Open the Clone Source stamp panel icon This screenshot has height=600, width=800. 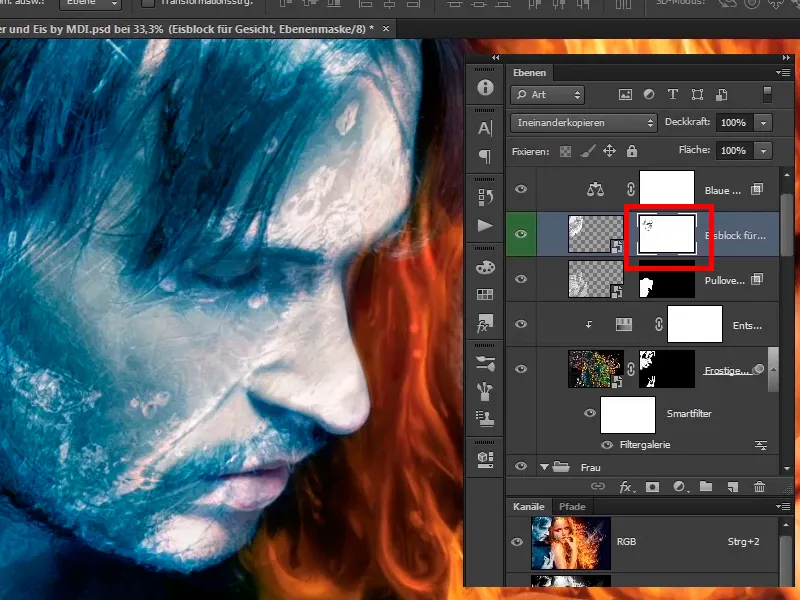tap(485, 418)
